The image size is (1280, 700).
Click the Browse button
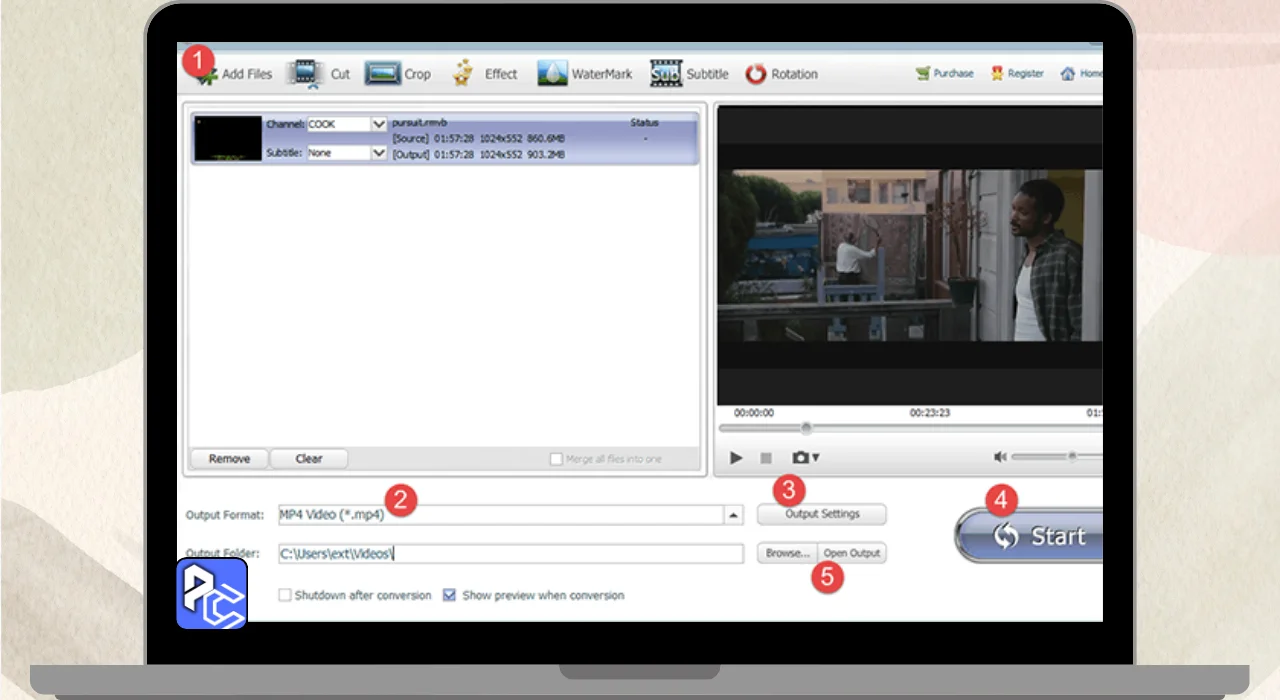click(788, 553)
